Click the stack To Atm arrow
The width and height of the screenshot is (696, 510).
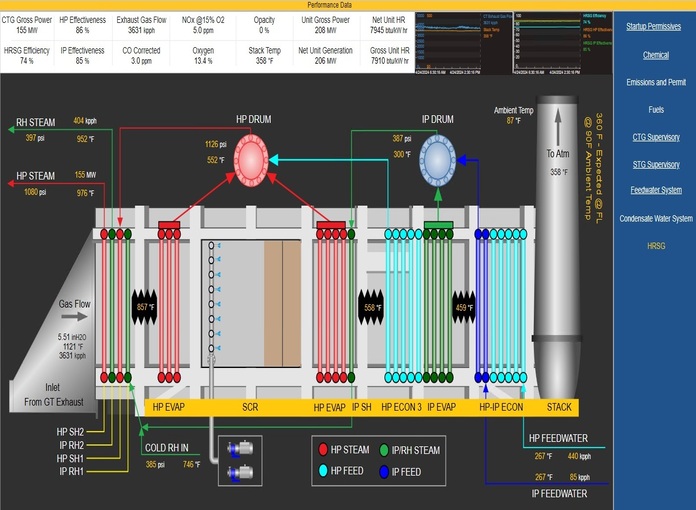tap(558, 128)
